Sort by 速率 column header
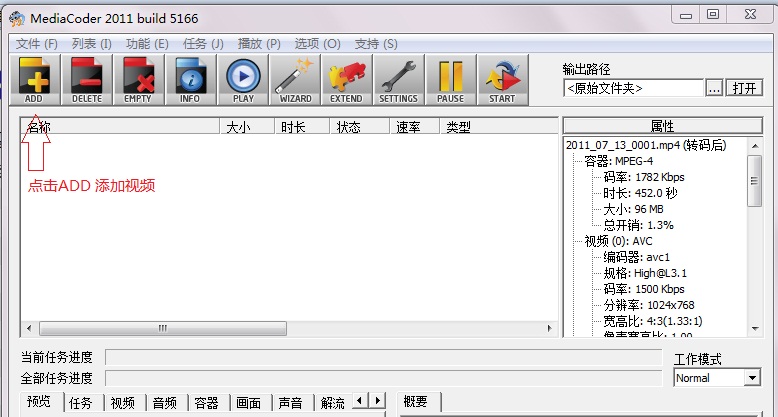The width and height of the screenshot is (778, 417). pyautogui.click(x=415, y=127)
